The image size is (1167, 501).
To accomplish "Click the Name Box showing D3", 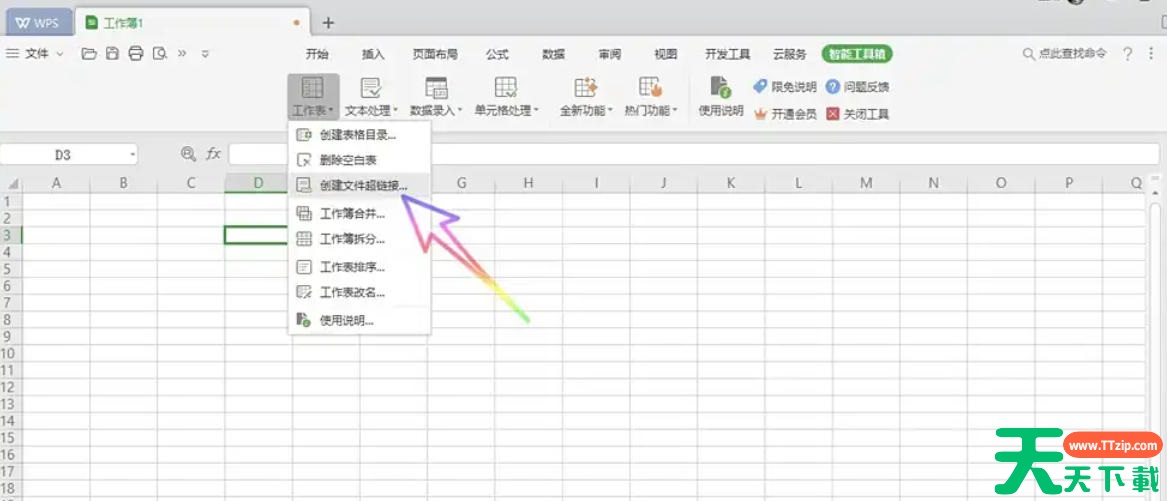I will click(63, 155).
